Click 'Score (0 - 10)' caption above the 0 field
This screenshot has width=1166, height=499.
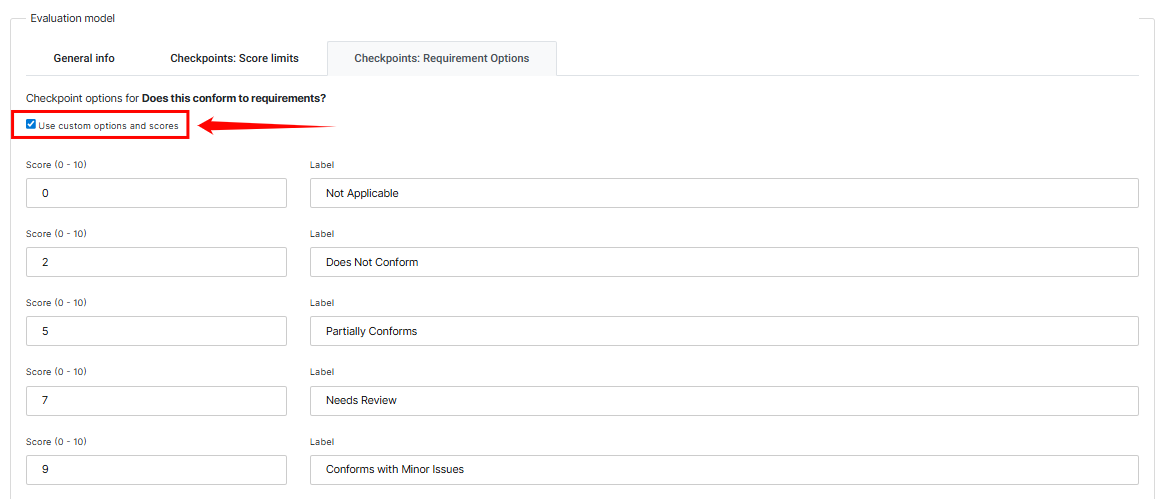point(56,164)
